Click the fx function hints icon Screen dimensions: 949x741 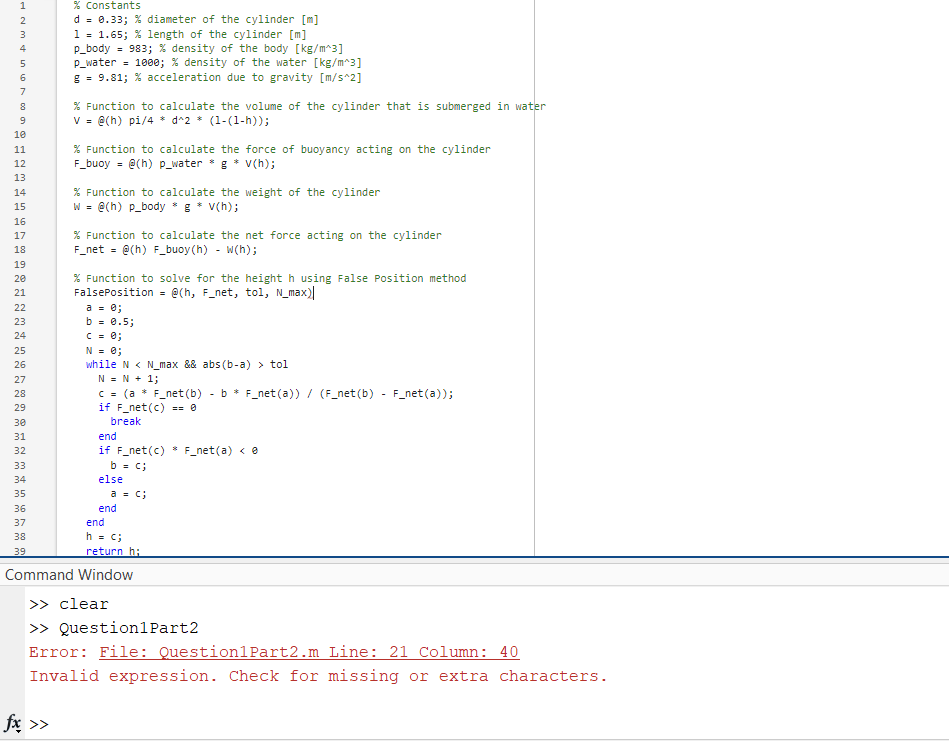tap(11, 723)
